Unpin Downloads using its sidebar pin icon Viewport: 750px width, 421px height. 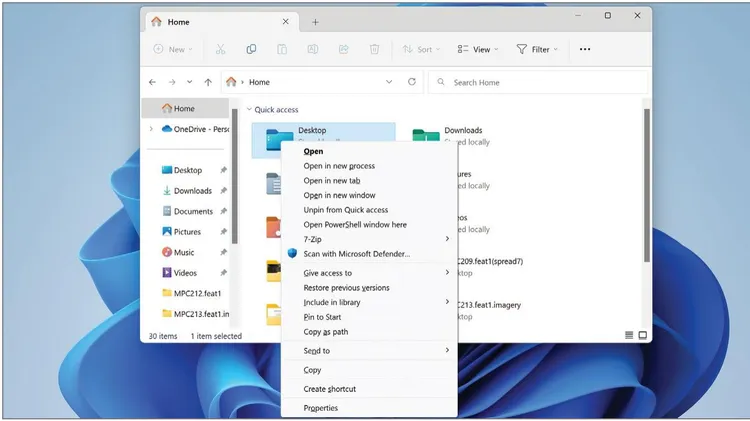[x=223, y=191]
